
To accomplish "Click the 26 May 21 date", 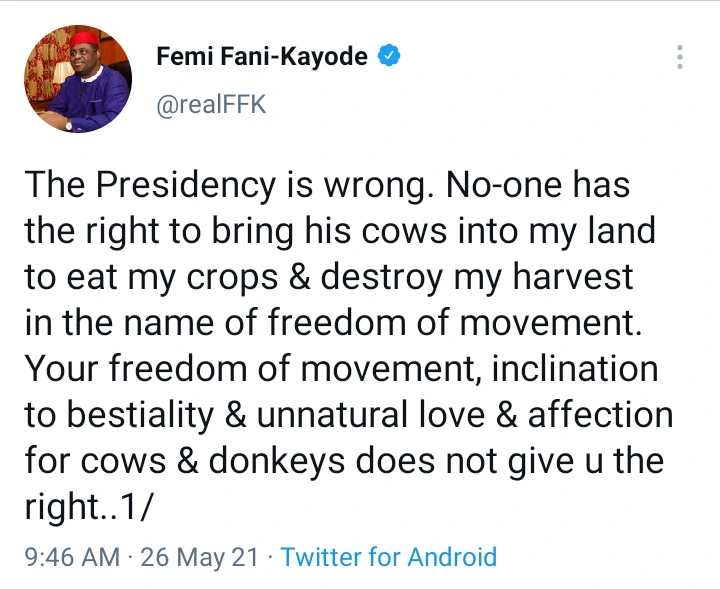I will 200,557.
